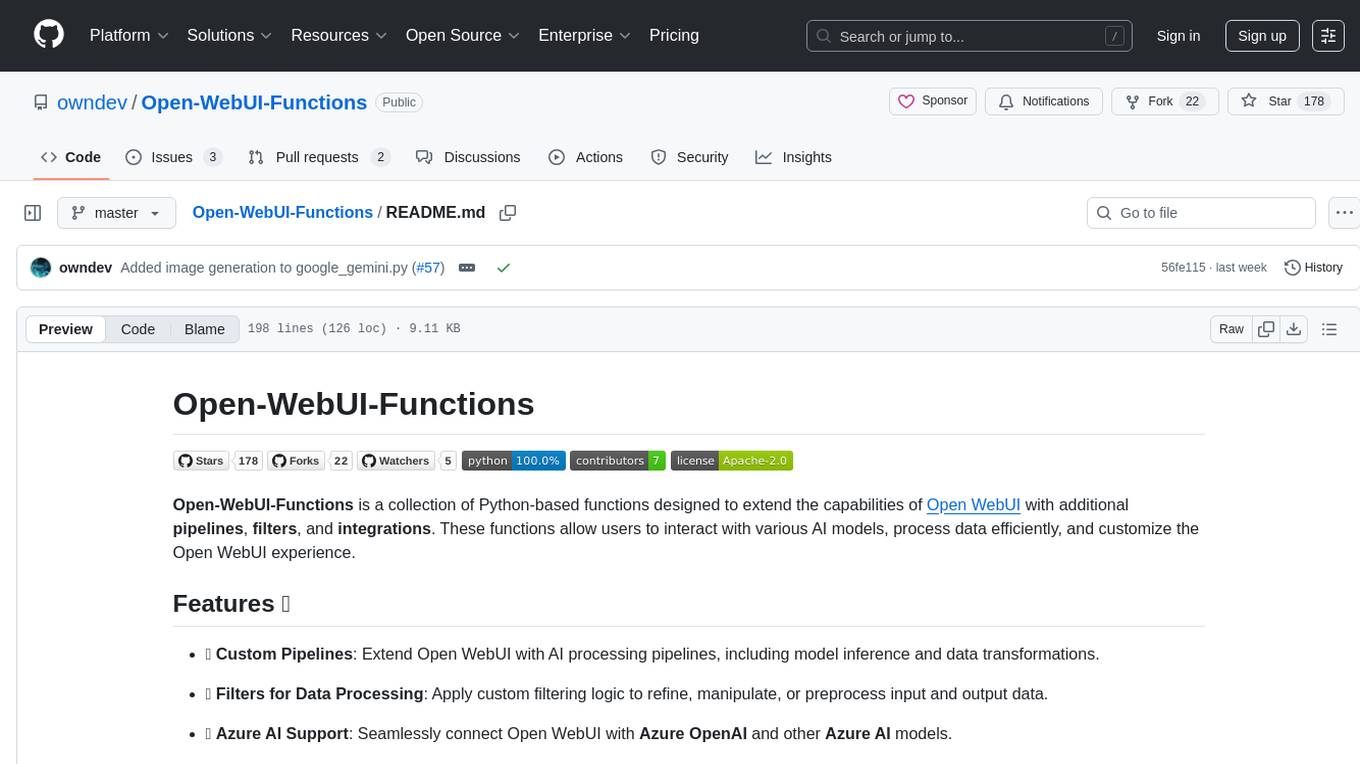
Task: Click the contributors 7 badge
Action: [618, 461]
